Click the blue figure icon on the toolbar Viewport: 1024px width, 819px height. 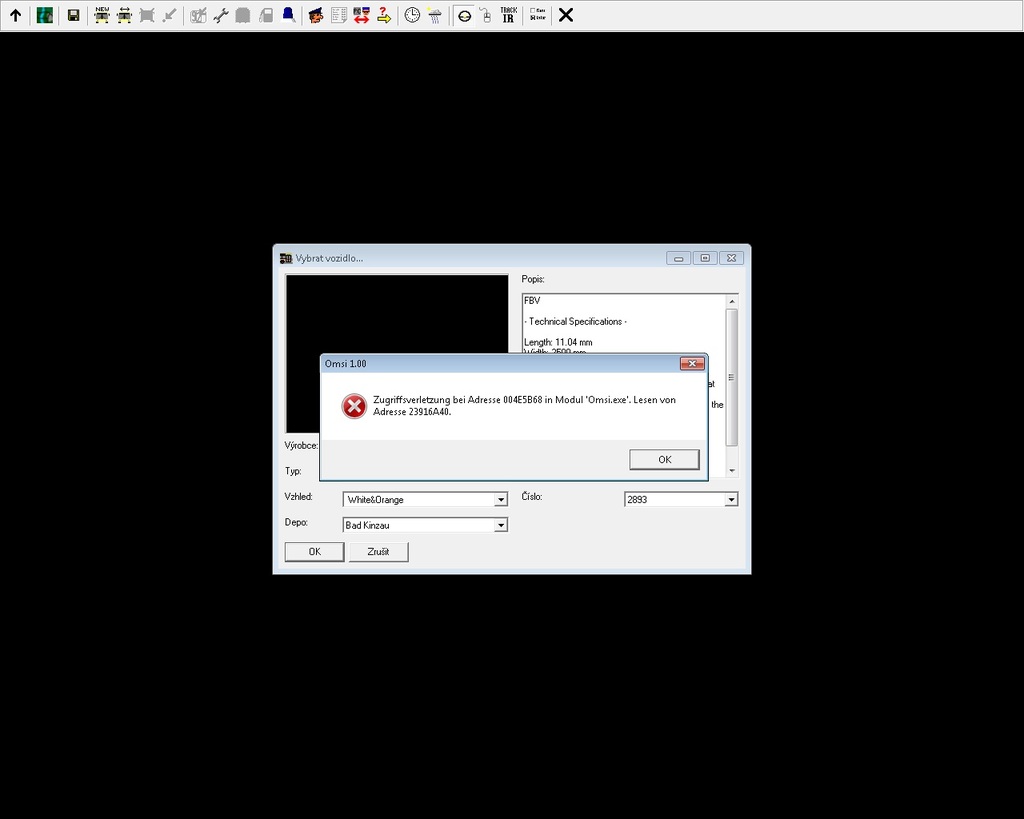pos(288,15)
